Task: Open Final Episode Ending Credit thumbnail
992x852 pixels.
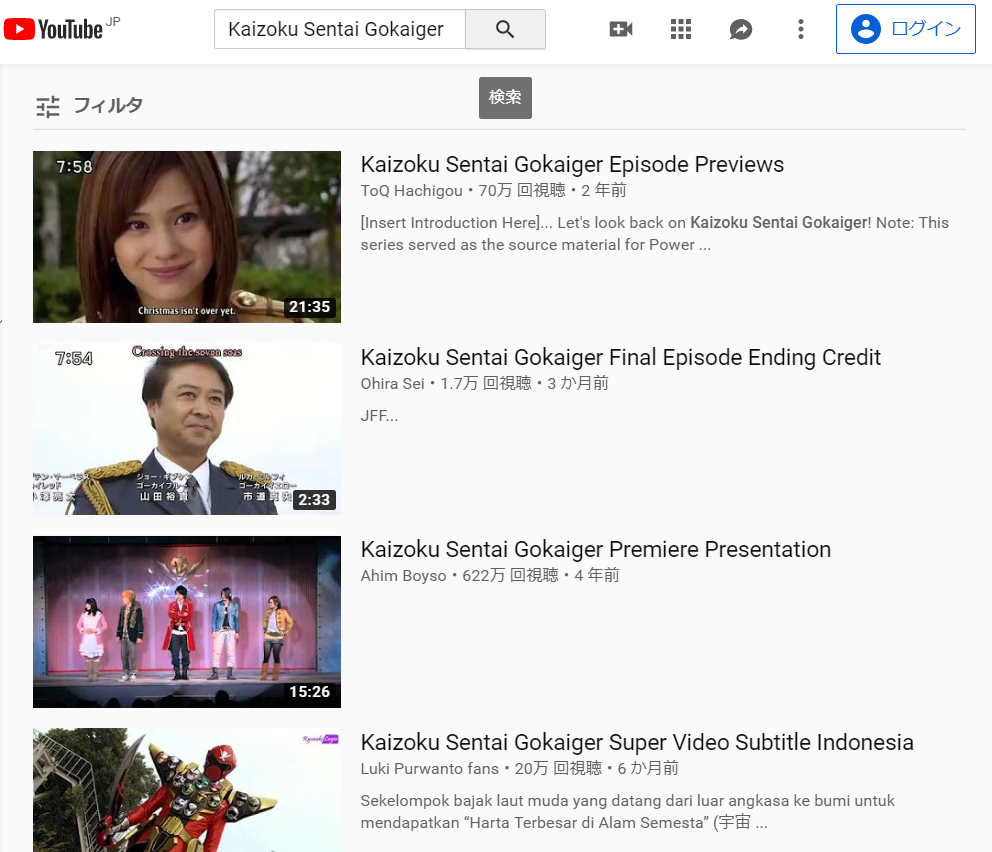Action: tap(187, 429)
